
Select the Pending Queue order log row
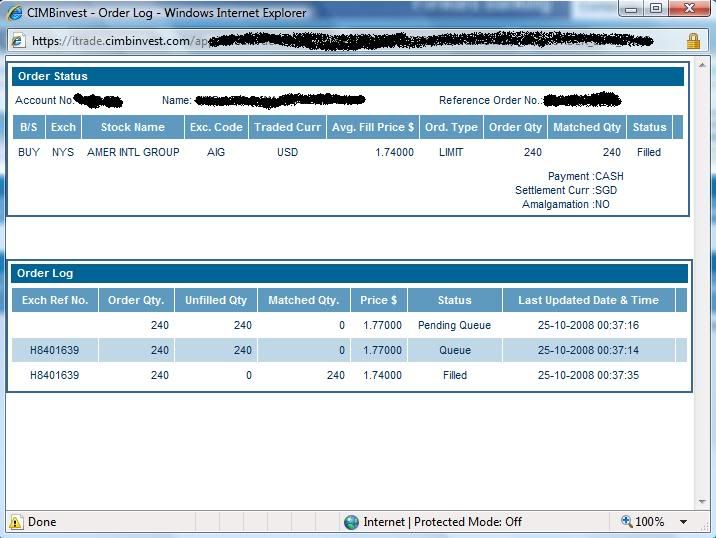348,325
